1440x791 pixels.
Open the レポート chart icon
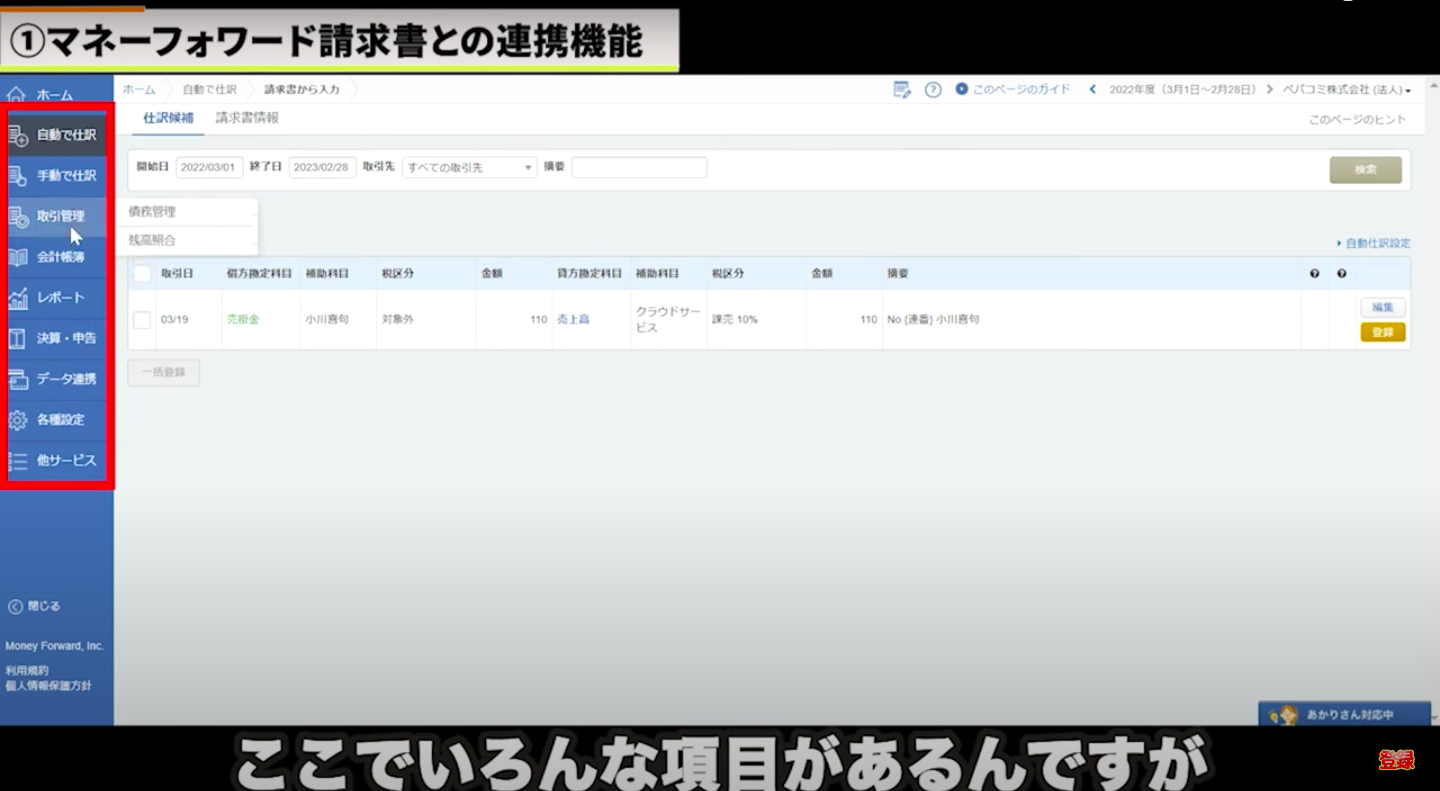18,298
